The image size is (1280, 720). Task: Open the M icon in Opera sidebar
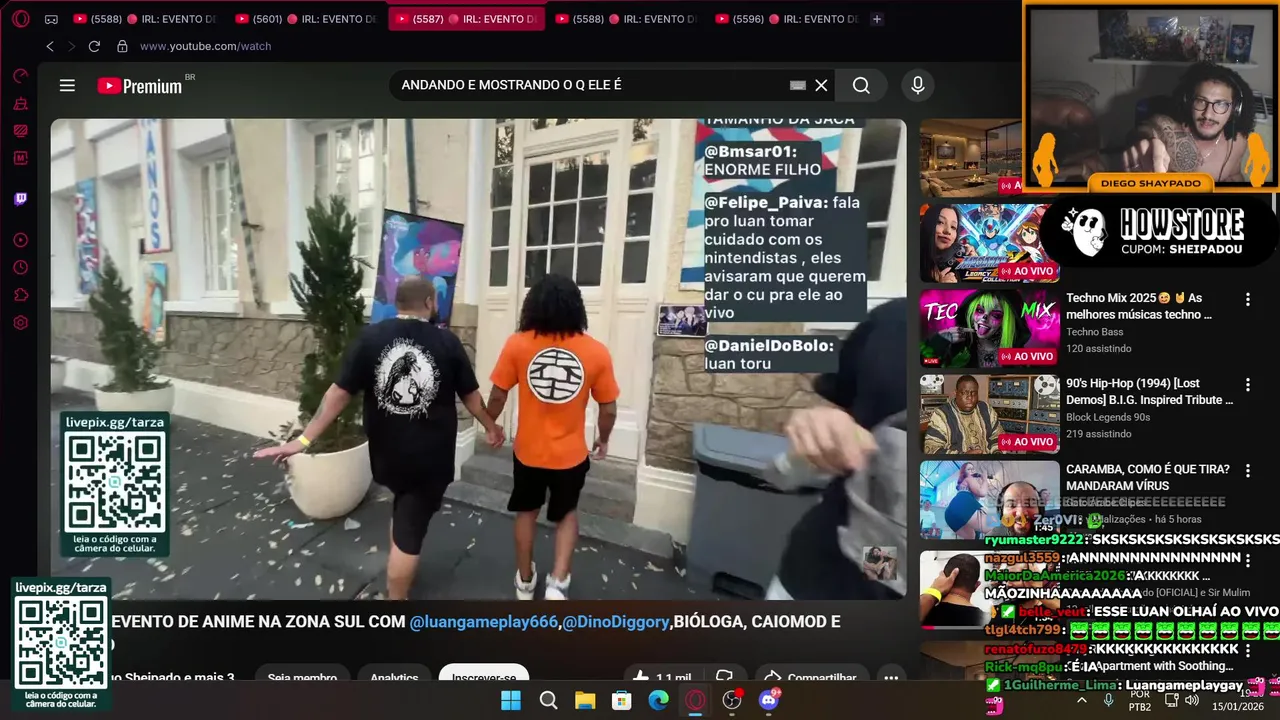point(21,157)
